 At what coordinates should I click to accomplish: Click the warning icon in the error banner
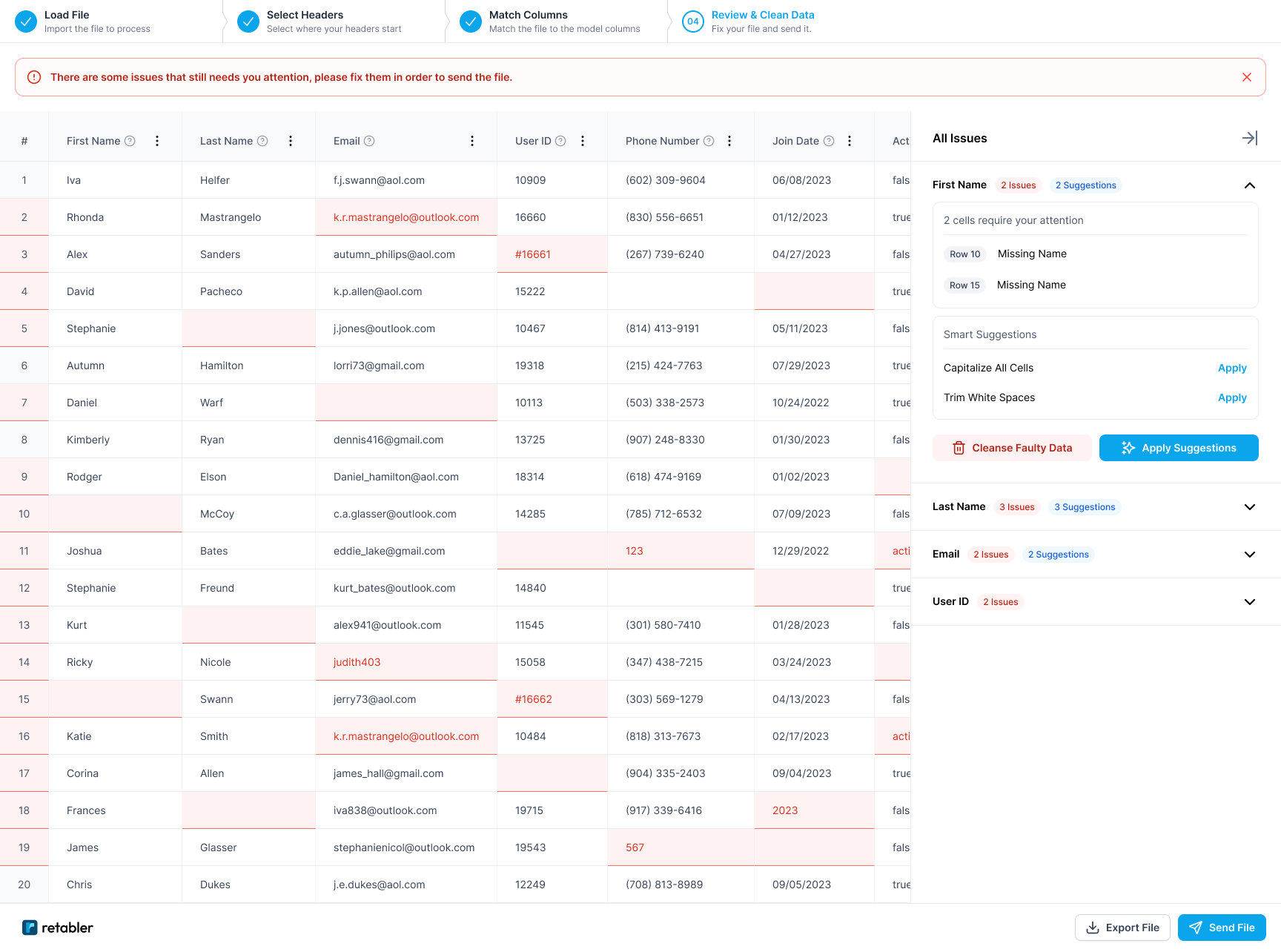[34, 77]
